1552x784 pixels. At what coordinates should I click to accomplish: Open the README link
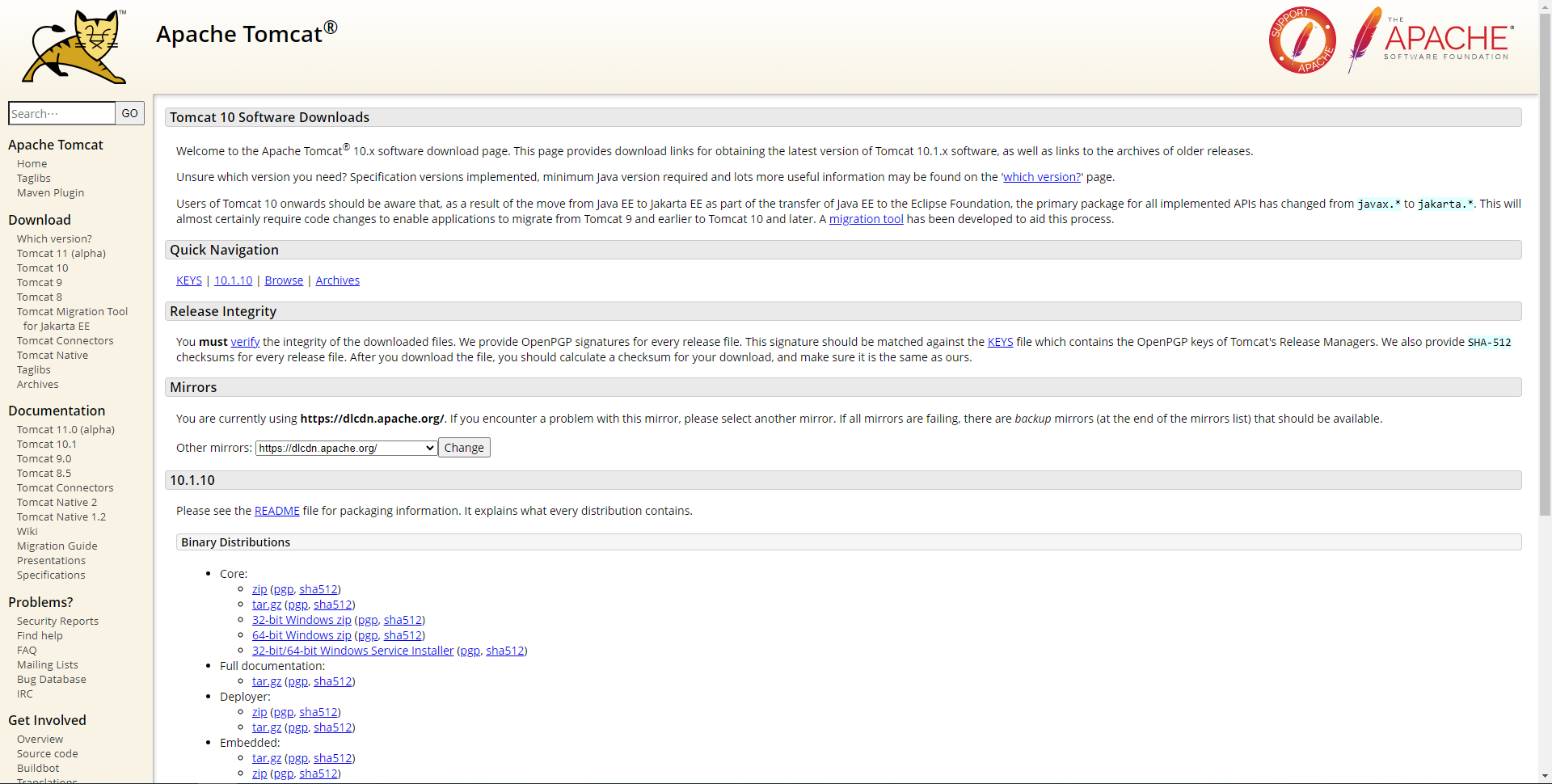point(277,511)
